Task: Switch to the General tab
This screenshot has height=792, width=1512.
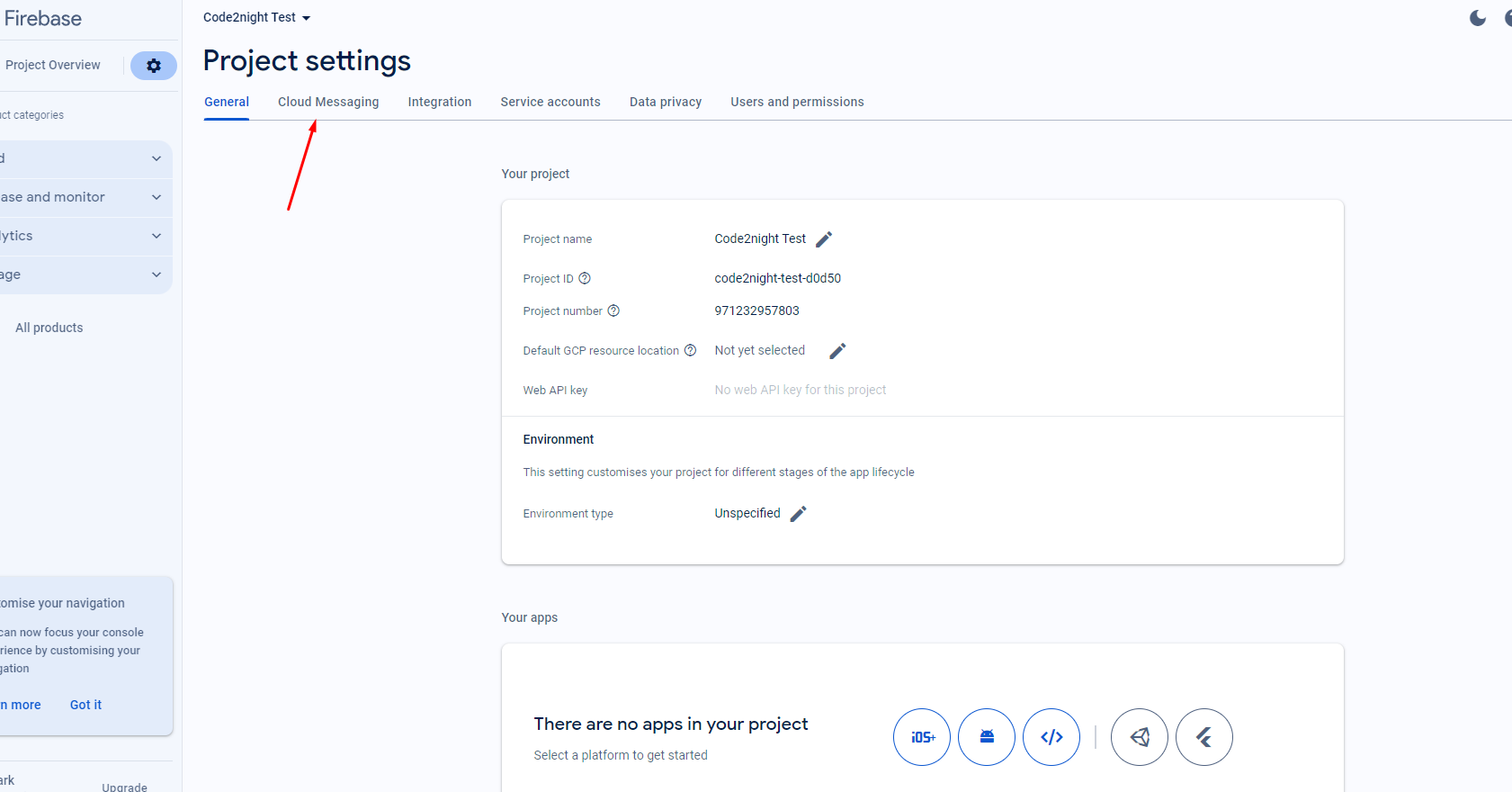Action: click(x=227, y=102)
